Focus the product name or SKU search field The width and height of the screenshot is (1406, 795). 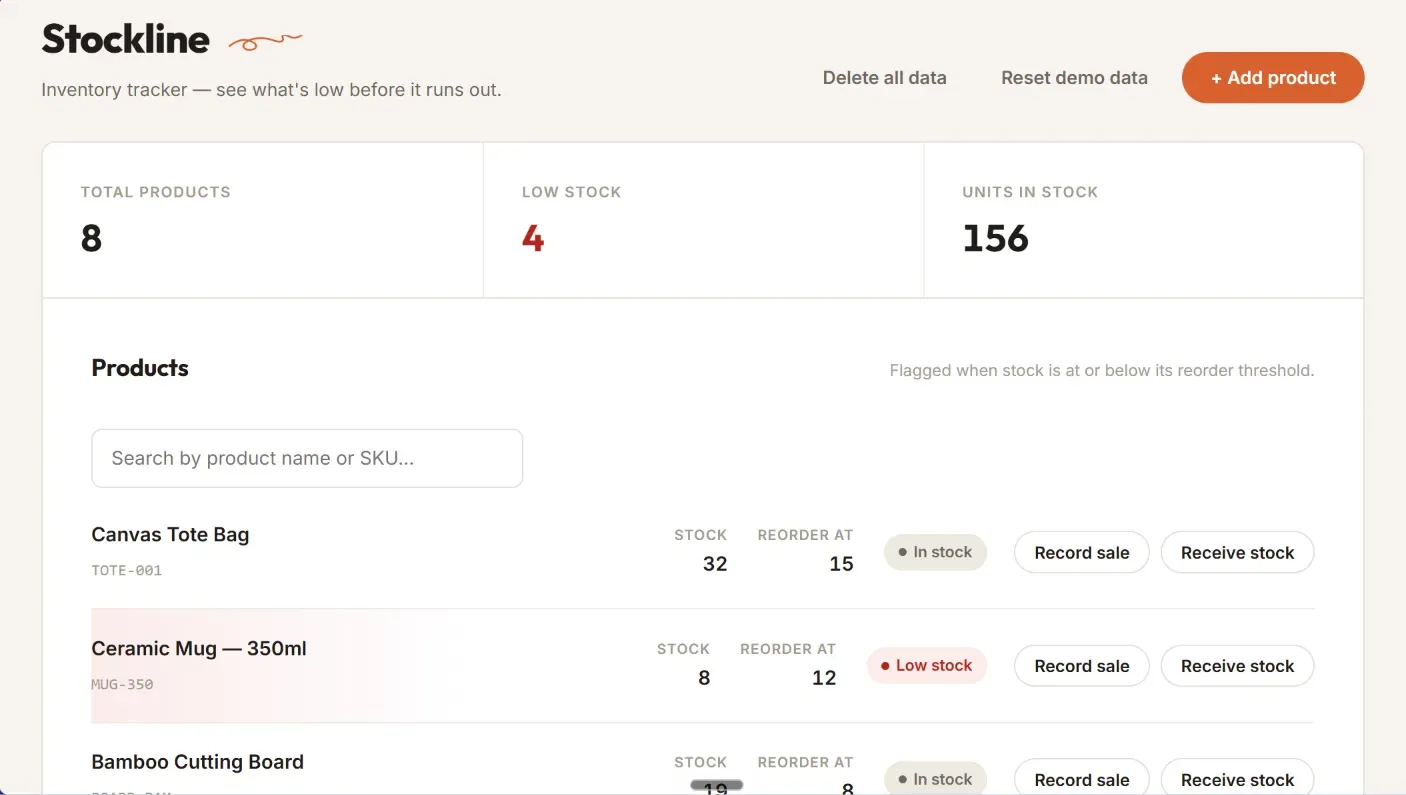307,458
